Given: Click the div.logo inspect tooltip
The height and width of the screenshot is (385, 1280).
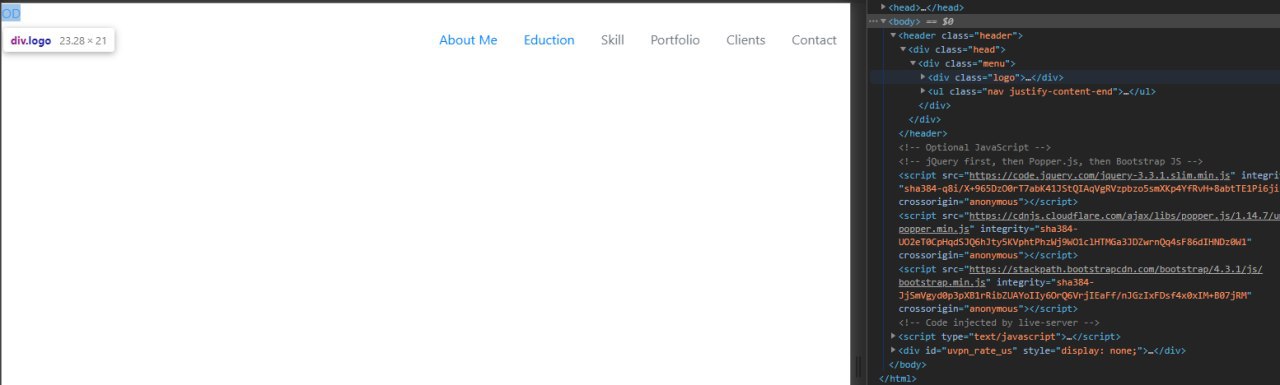Looking at the screenshot, I should (x=59, y=41).
